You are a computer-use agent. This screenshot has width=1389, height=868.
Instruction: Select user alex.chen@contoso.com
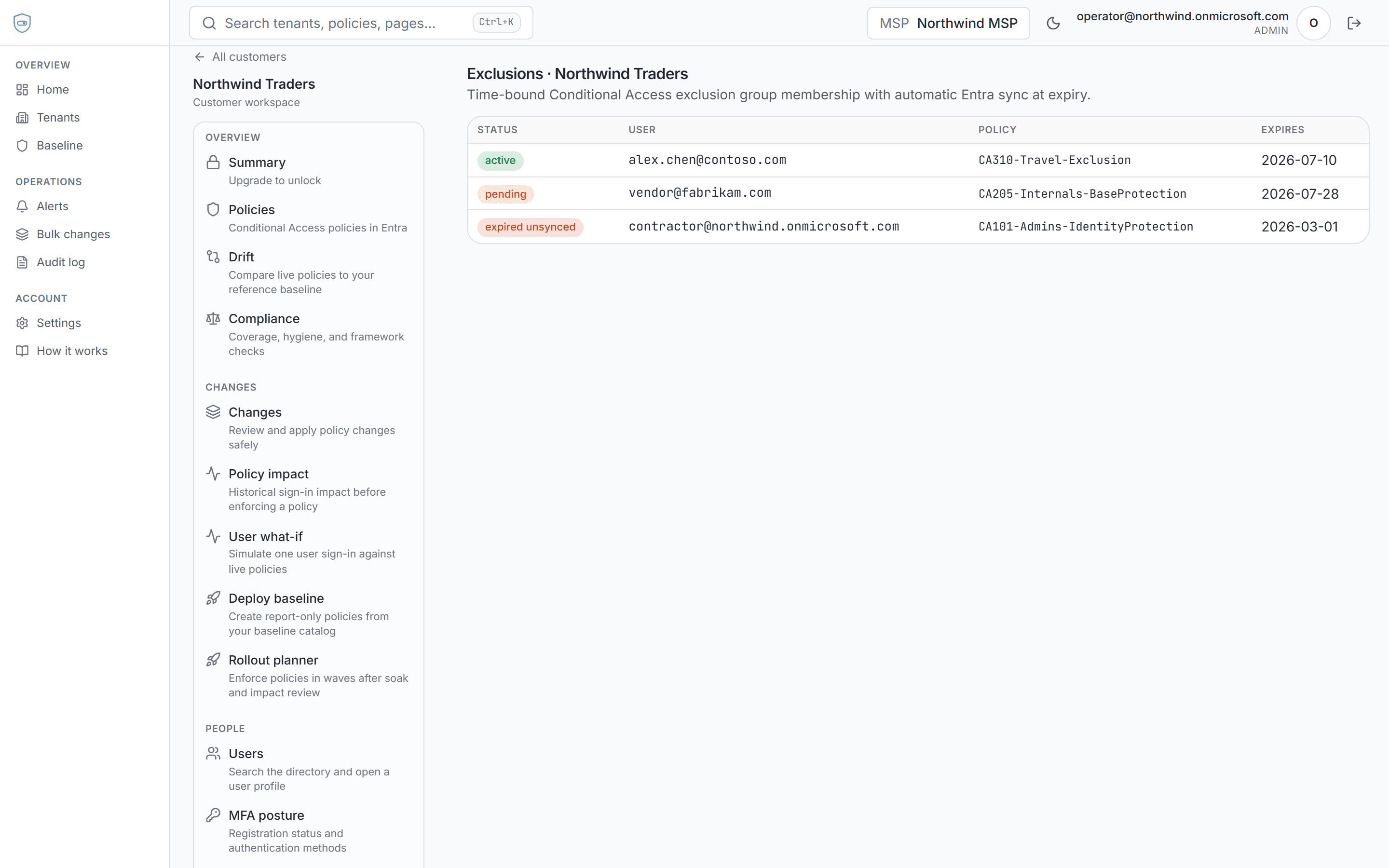[x=707, y=160]
